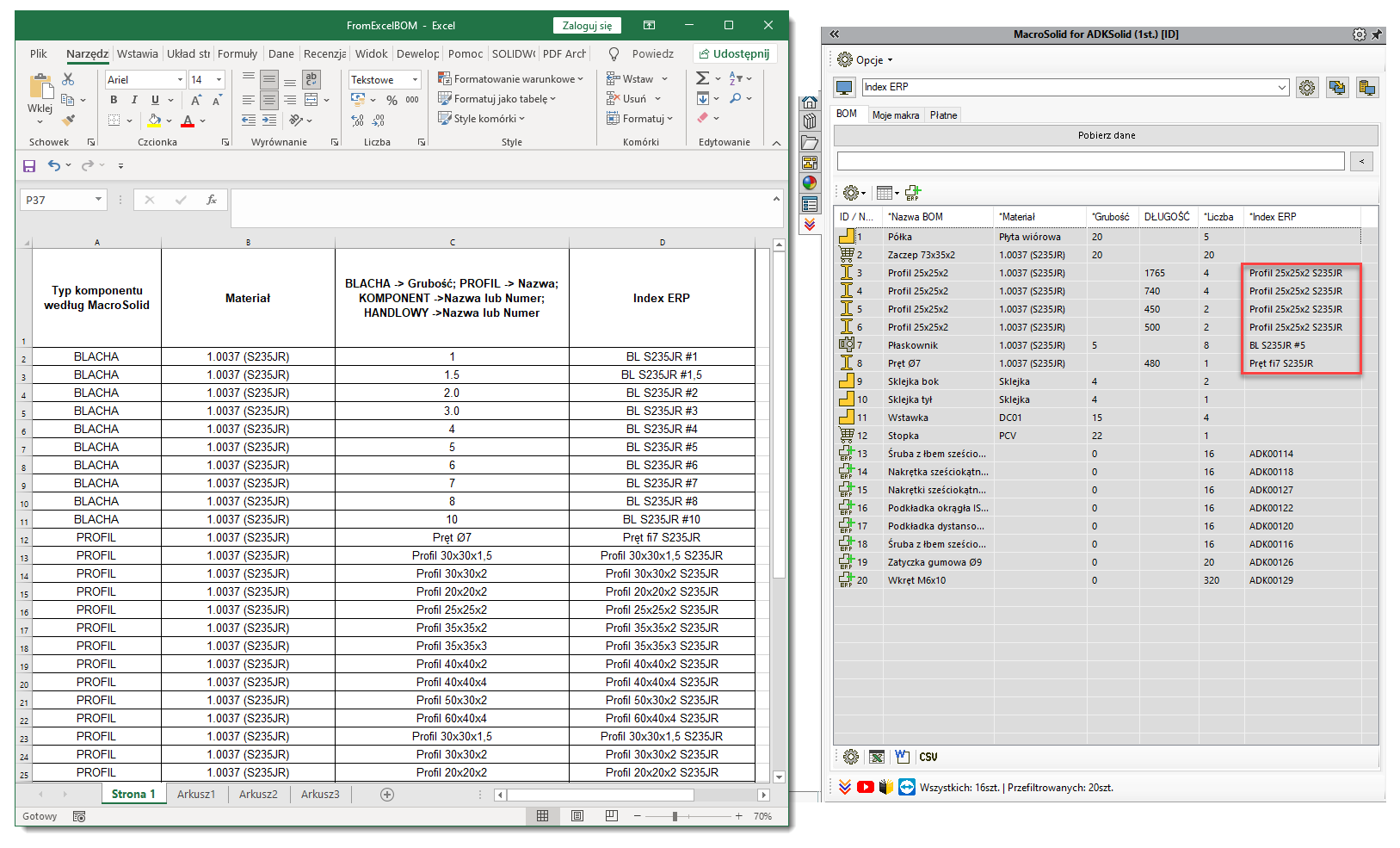The width and height of the screenshot is (1400, 848).
Task: Open the fill color dropdown arrow
Action: tap(169, 121)
